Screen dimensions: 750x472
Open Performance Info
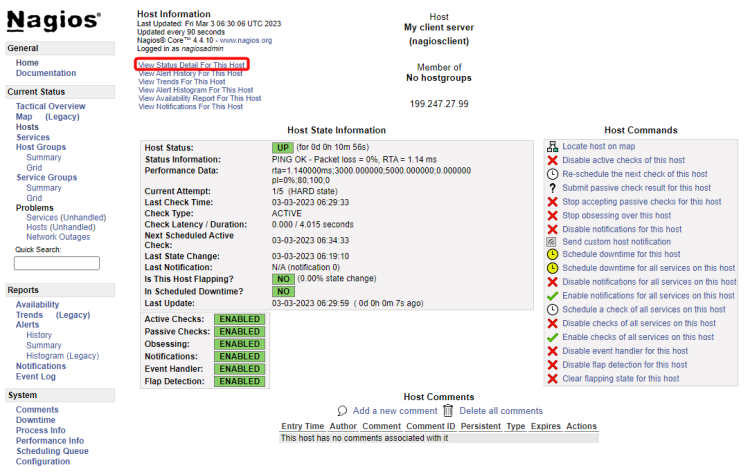50,441
